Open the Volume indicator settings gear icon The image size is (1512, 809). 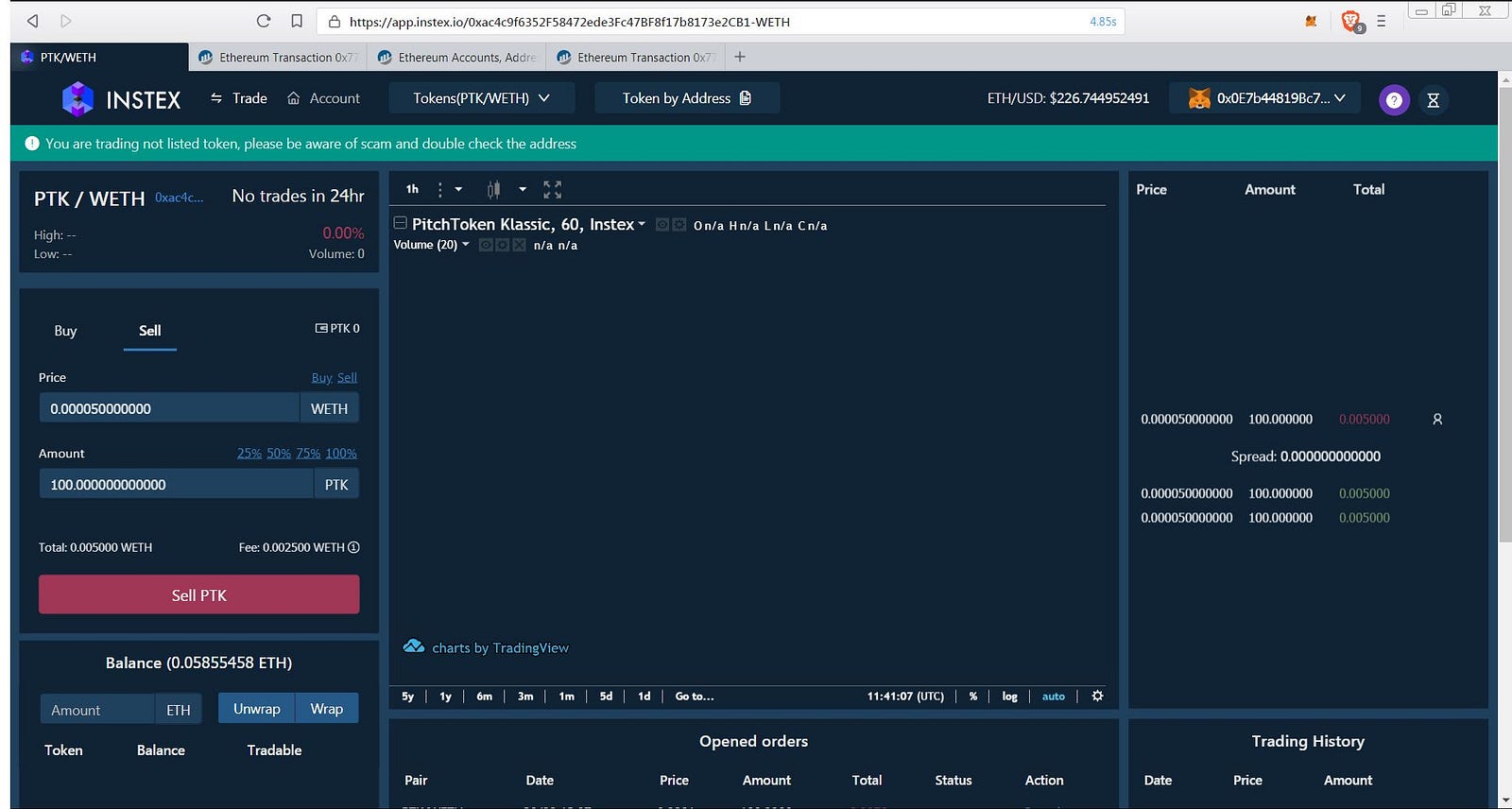tap(502, 245)
